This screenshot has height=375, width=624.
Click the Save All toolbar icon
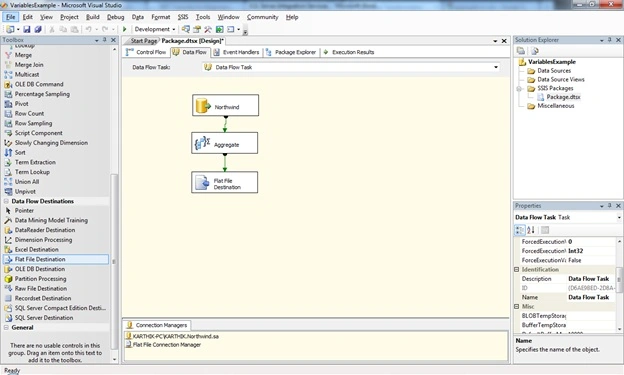click(x=38, y=29)
